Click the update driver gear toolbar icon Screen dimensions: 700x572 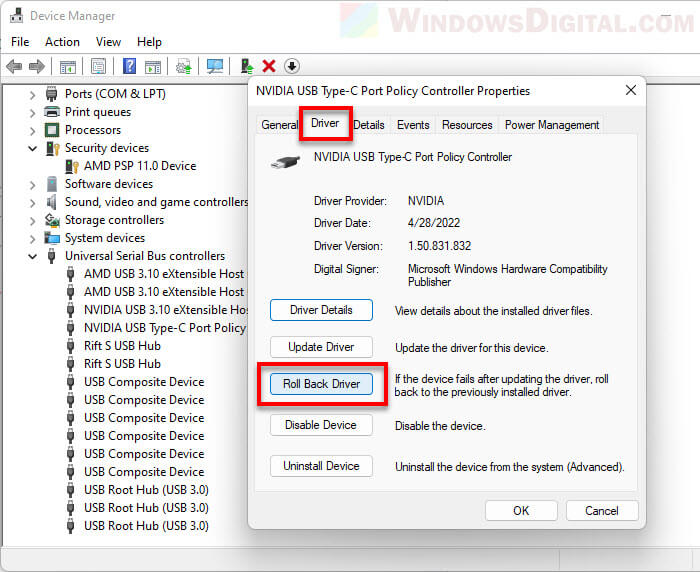(184, 67)
